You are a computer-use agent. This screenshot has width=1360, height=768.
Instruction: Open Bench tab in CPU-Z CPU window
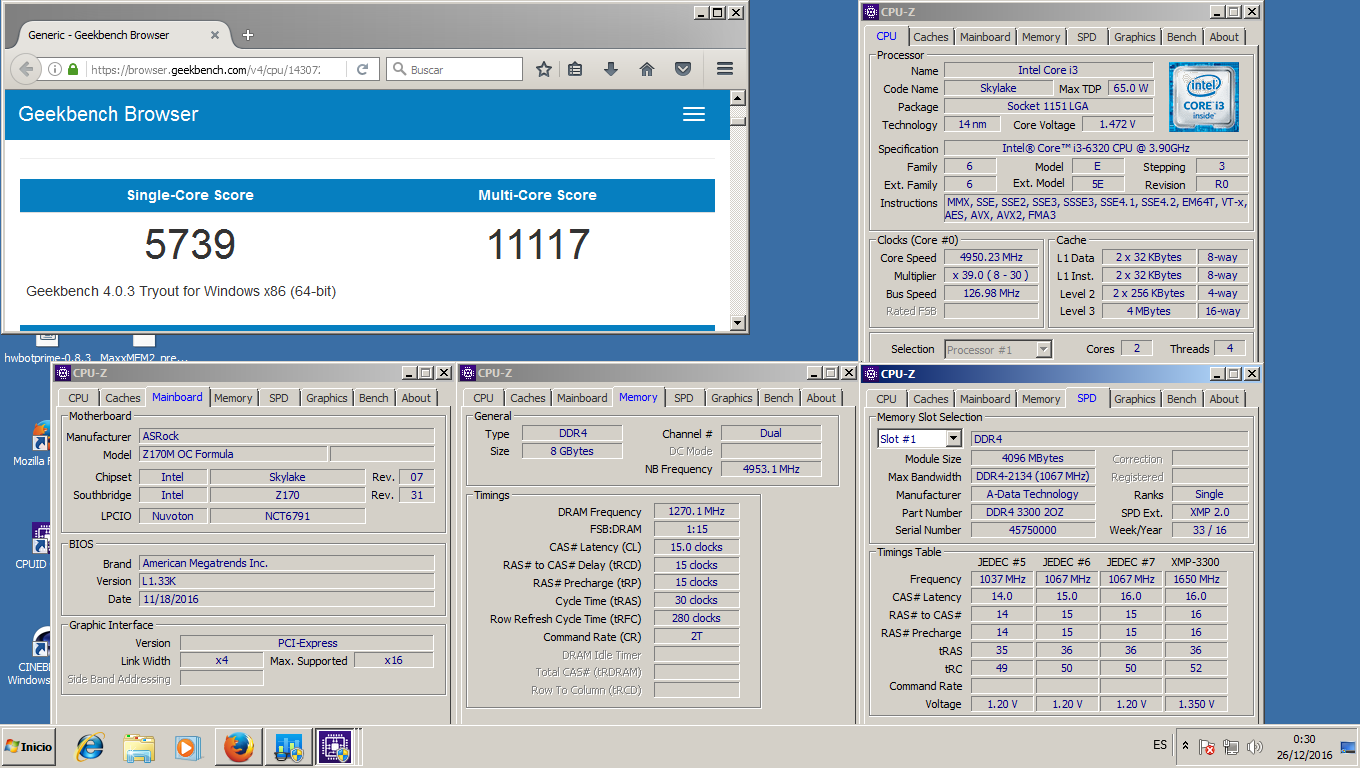tap(1181, 37)
